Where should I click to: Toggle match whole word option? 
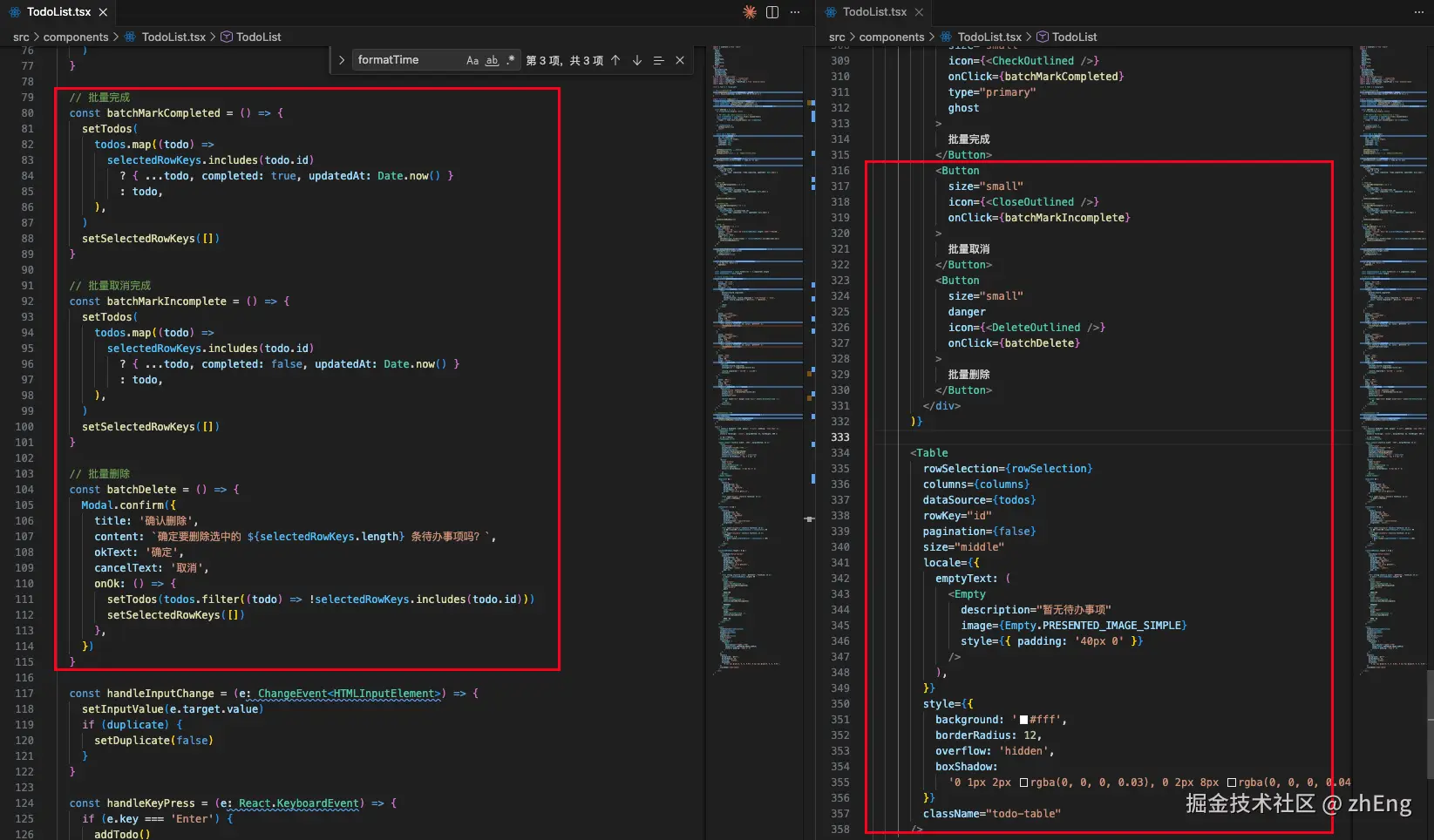pos(492,60)
